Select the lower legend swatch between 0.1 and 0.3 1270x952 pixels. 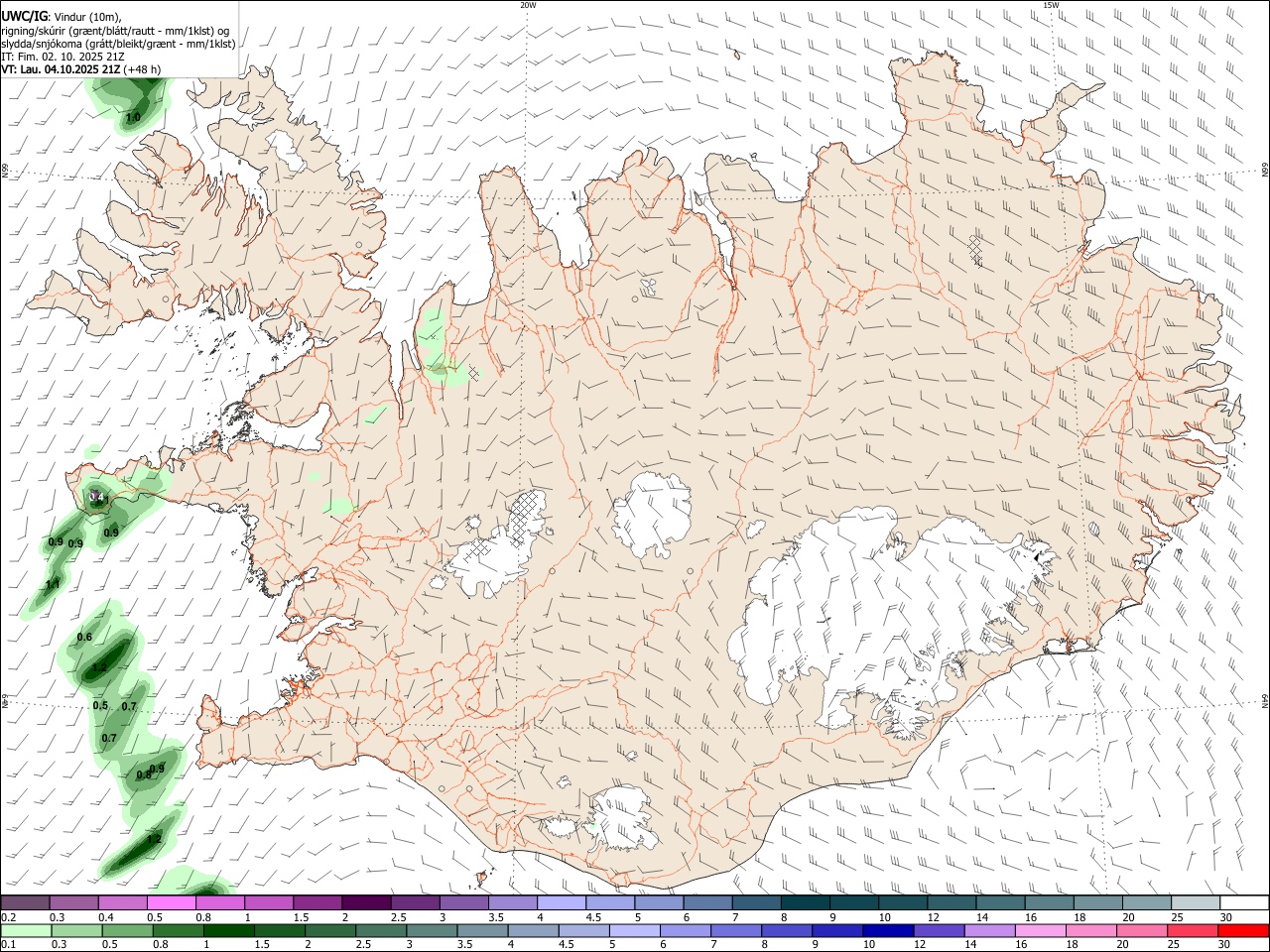(x=26, y=931)
